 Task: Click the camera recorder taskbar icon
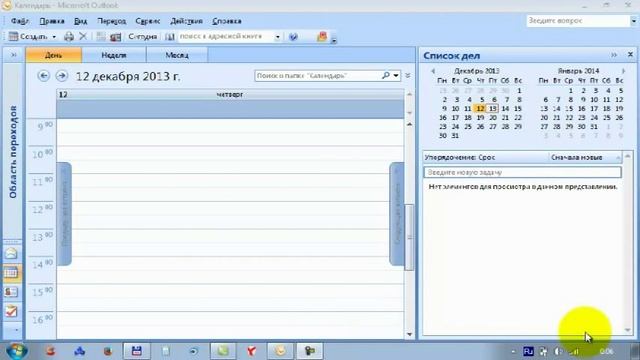[309, 351]
